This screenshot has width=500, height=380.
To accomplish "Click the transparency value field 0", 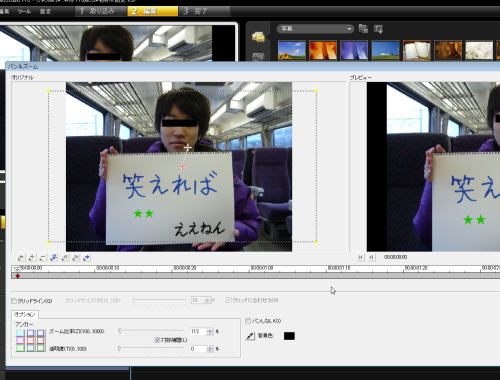I will pos(198,349).
